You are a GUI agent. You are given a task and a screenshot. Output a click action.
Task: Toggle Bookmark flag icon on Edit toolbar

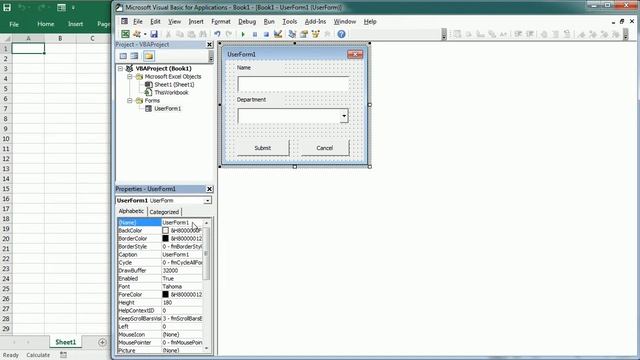(582, 34)
